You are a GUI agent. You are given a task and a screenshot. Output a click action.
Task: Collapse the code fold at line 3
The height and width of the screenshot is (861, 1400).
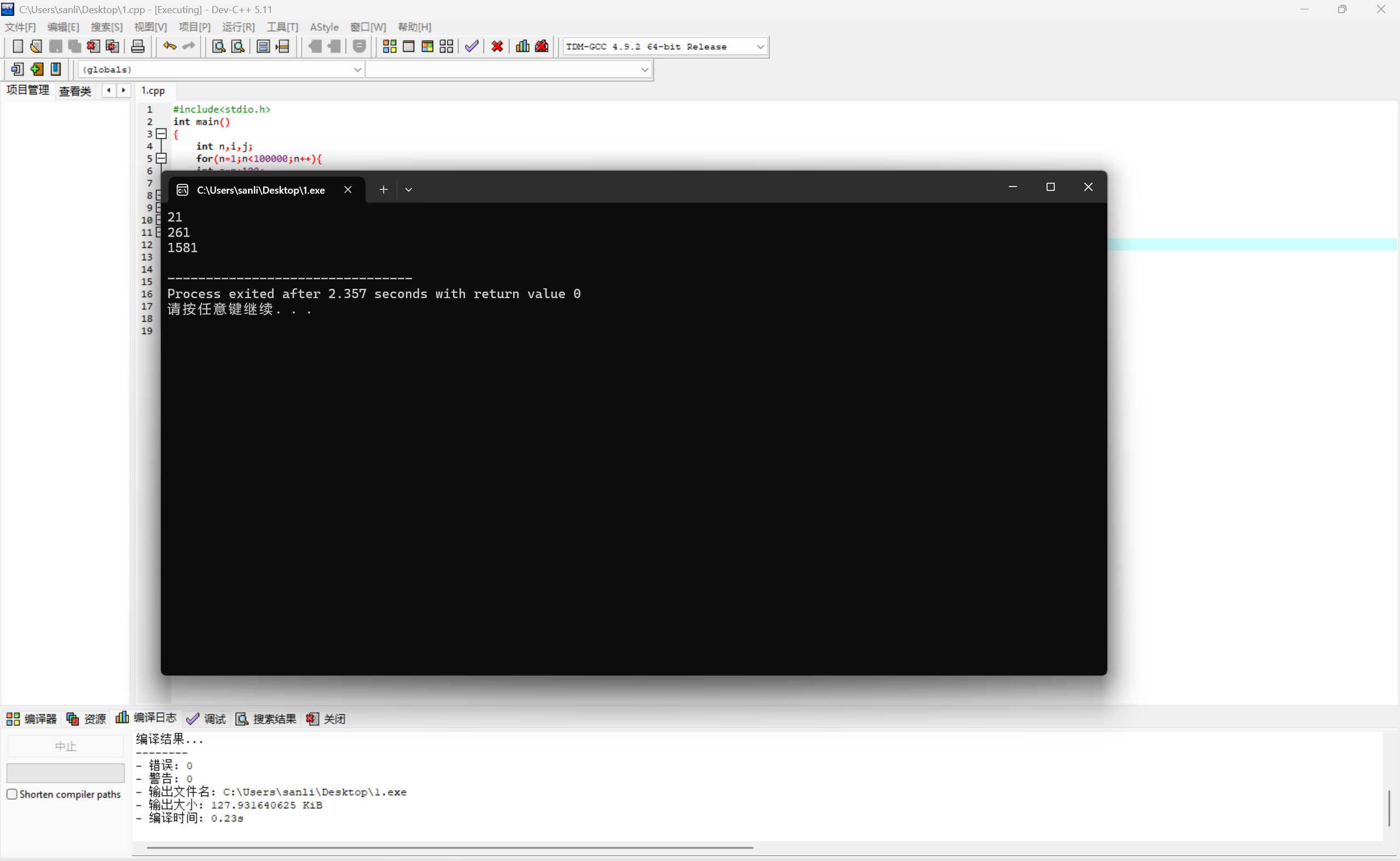[162, 134]
